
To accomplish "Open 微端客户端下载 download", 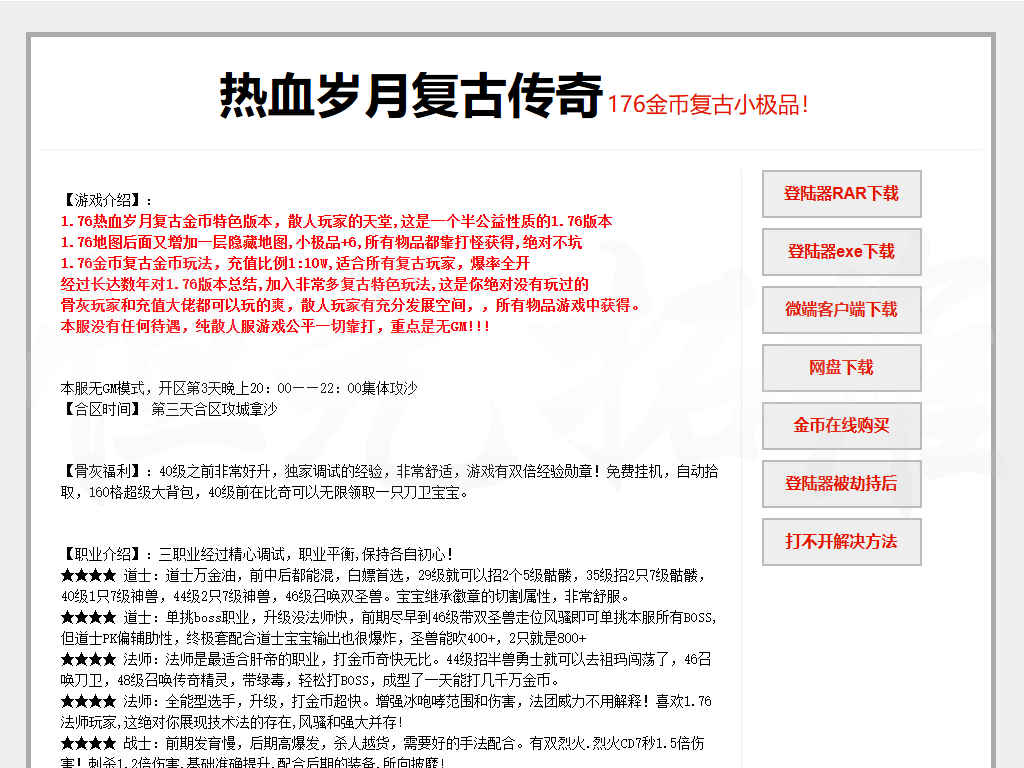I will (x=841, y=310).
